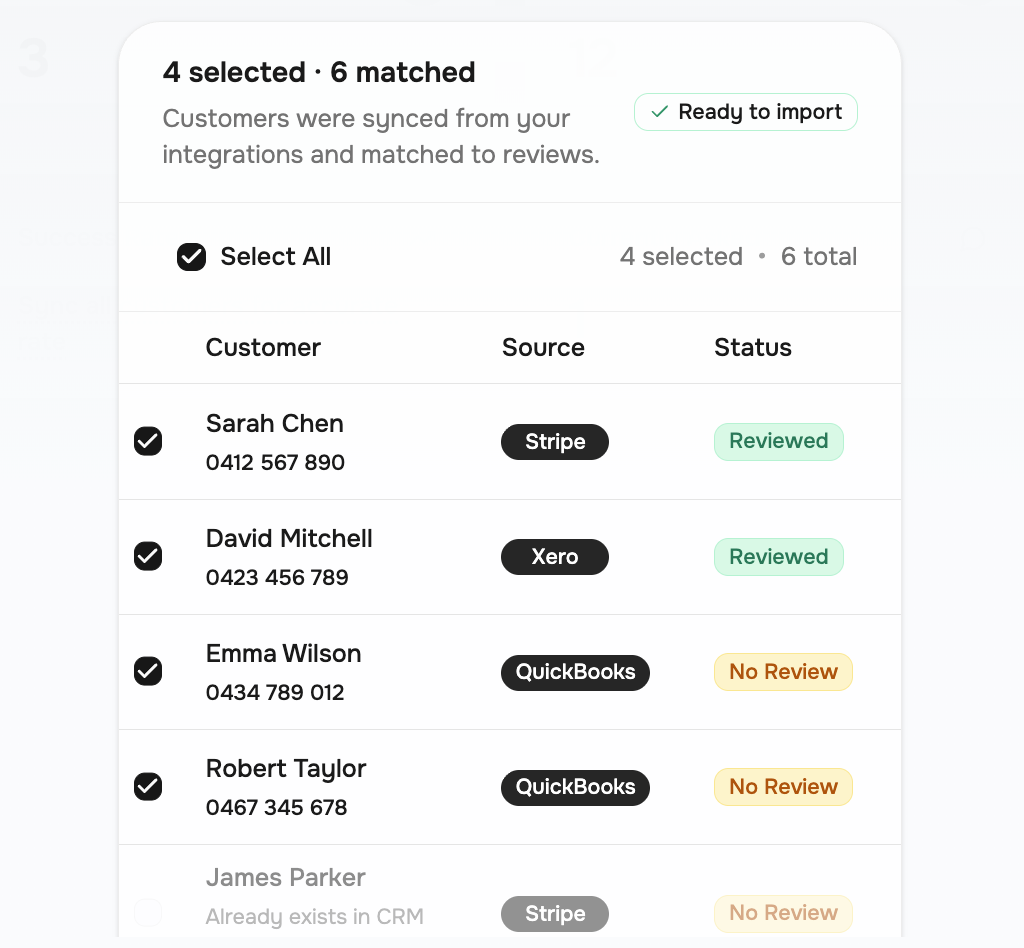This screenshot has height=948, width=1024.
Task: Click the QuickBooks pill on Robert Taylor's row
Action: tap(575, 787)
